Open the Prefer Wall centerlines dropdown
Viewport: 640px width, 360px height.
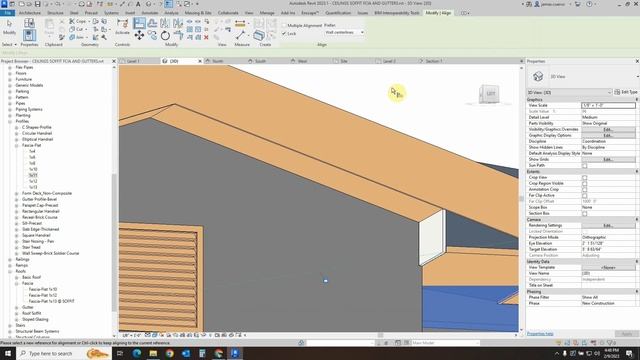click(344, 32)
